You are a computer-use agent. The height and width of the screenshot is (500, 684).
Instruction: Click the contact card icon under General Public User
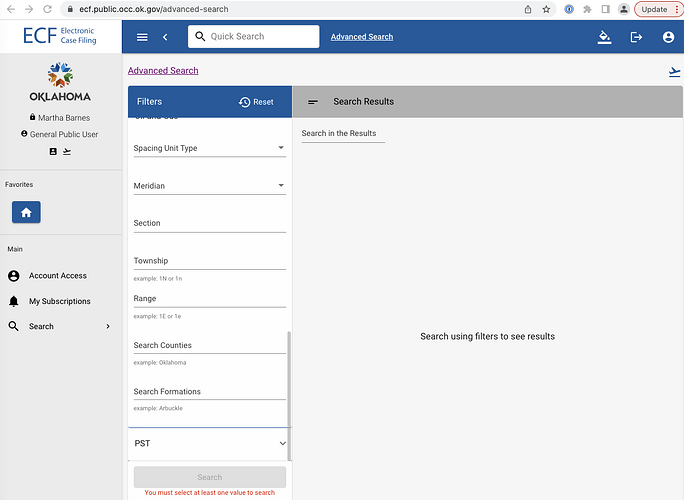[x=53, y=151]
